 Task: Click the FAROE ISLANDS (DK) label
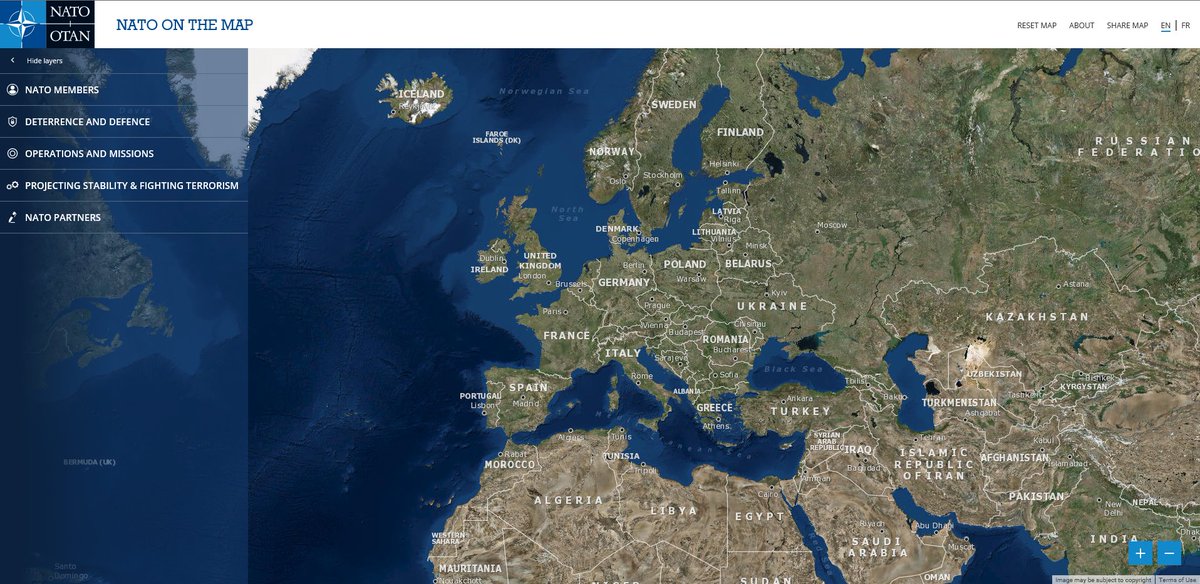point(497,137)
